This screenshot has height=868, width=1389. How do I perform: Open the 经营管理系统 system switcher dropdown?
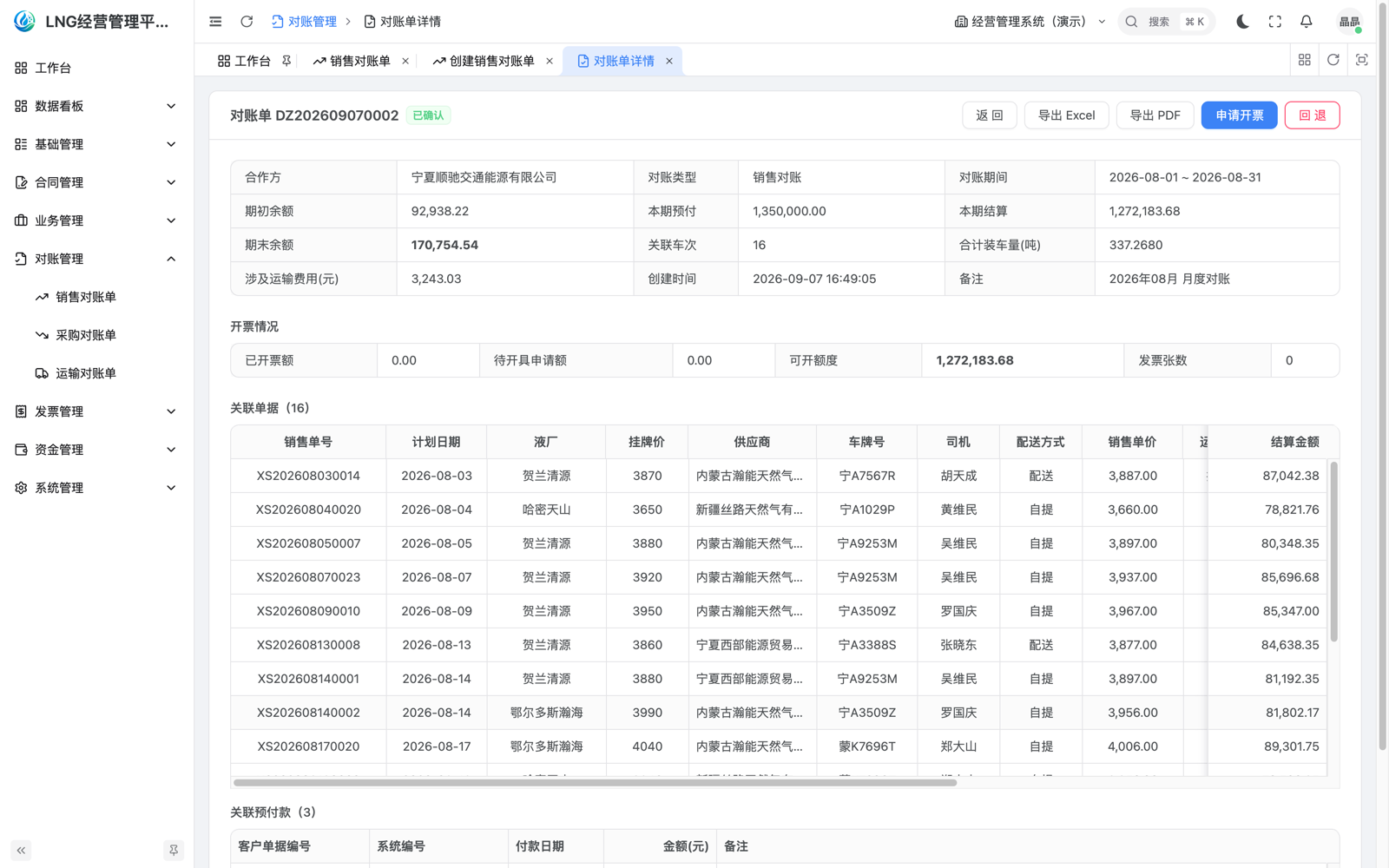click(x=1030, y=22)
